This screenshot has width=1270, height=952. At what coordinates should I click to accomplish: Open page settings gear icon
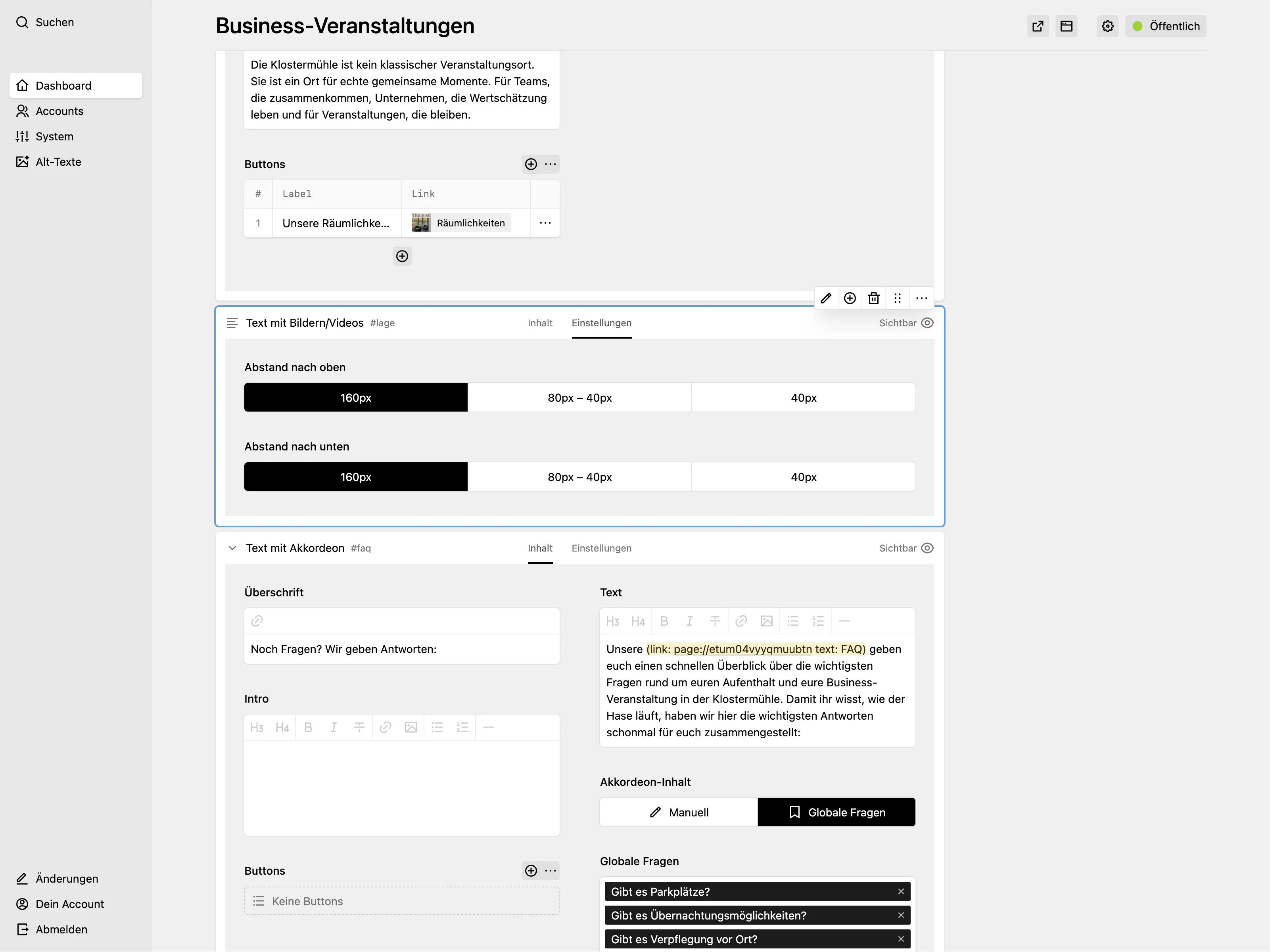pyautogui.click(x=1107, y=27)
